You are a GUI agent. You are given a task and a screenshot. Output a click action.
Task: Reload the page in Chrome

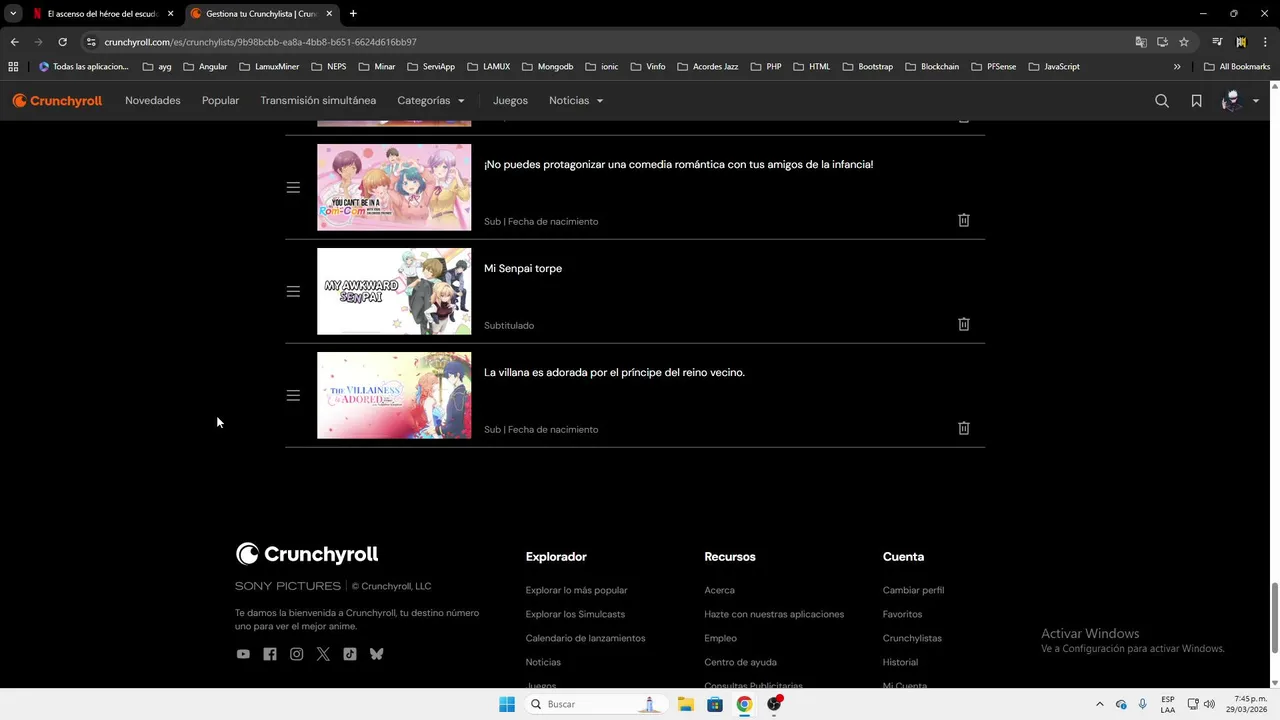click(62, 42)
